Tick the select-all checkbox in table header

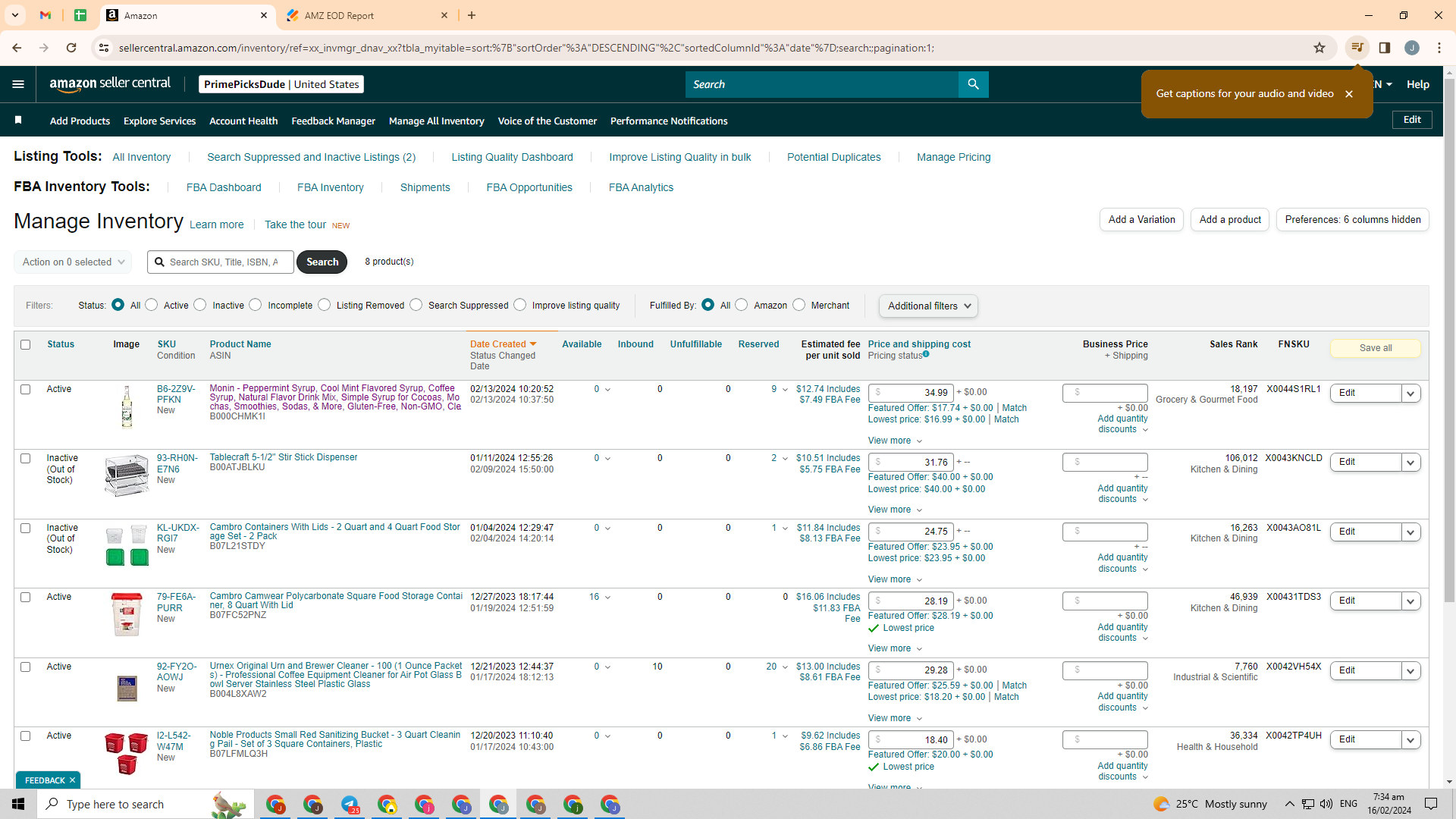(x=26, y=344)
